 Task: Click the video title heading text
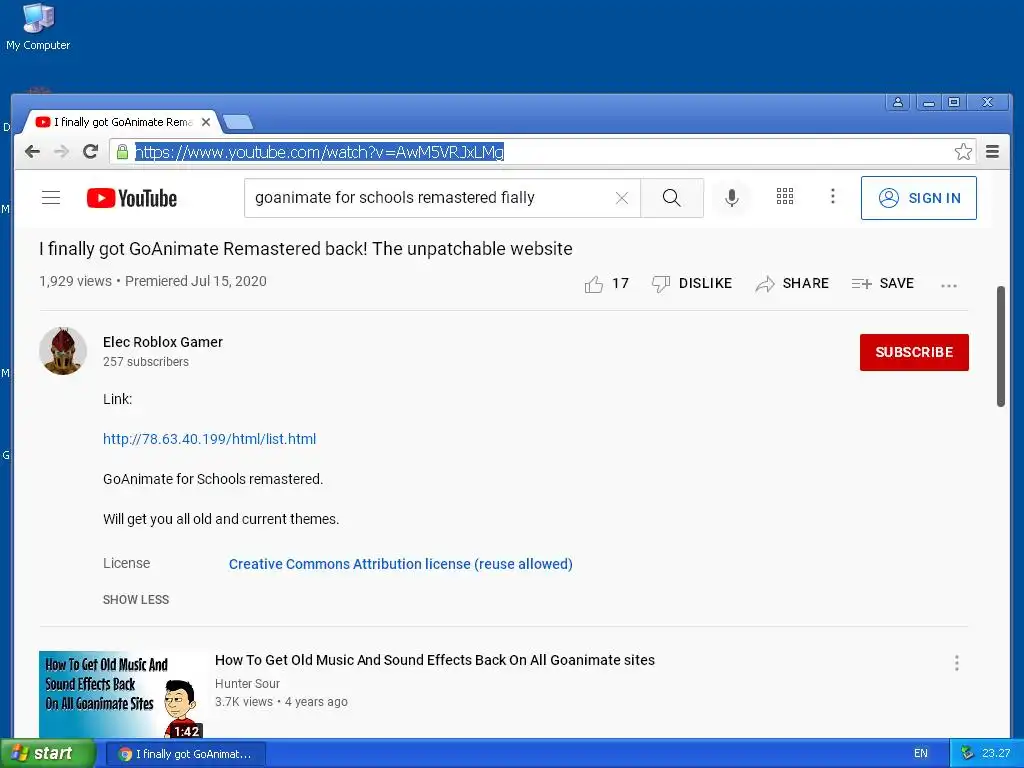tap(306, 249)
